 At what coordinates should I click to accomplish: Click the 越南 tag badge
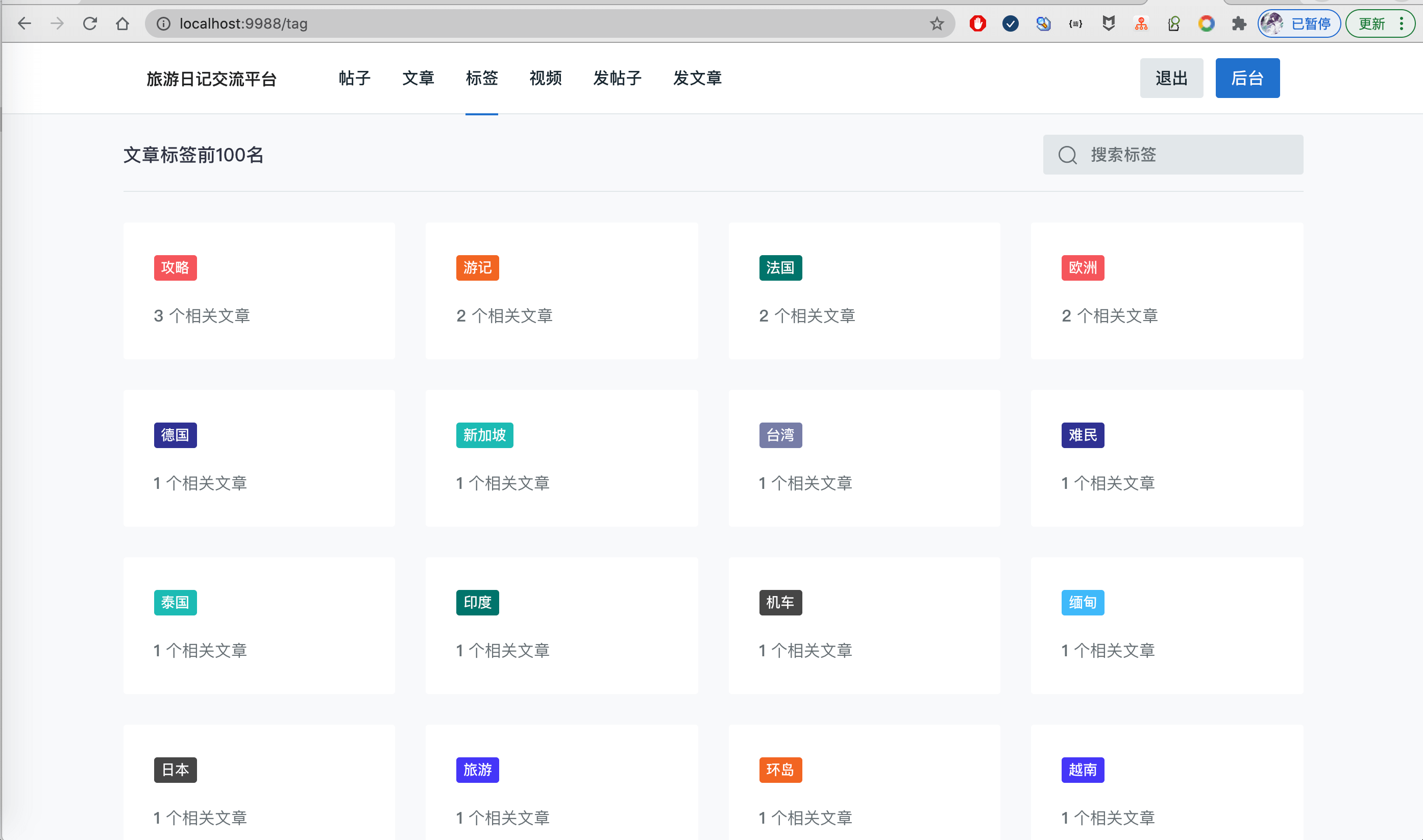pyautogui.click(x=1082, y=770)
